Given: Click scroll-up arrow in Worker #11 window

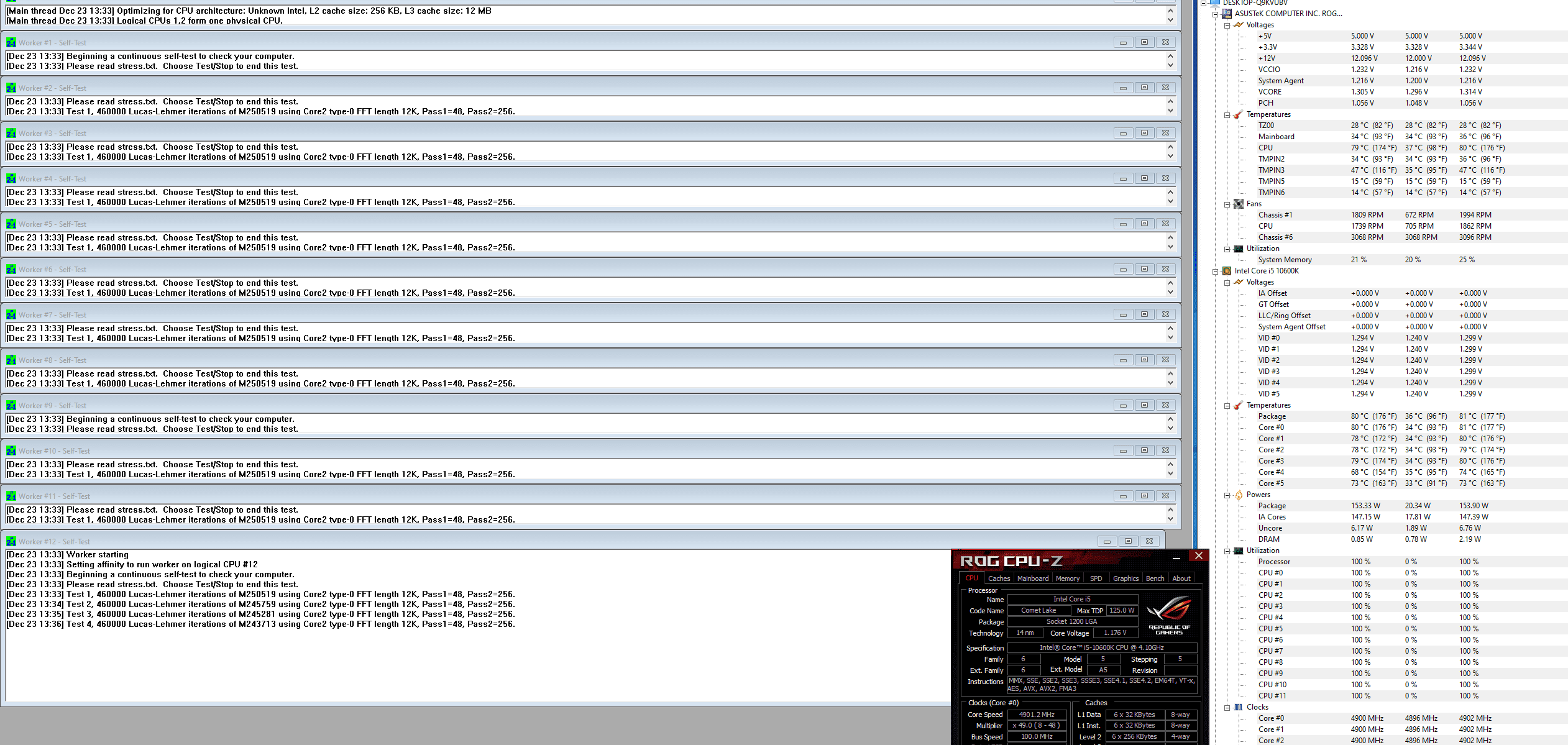Looking at the screenshot, I should tap(1170, 510).
